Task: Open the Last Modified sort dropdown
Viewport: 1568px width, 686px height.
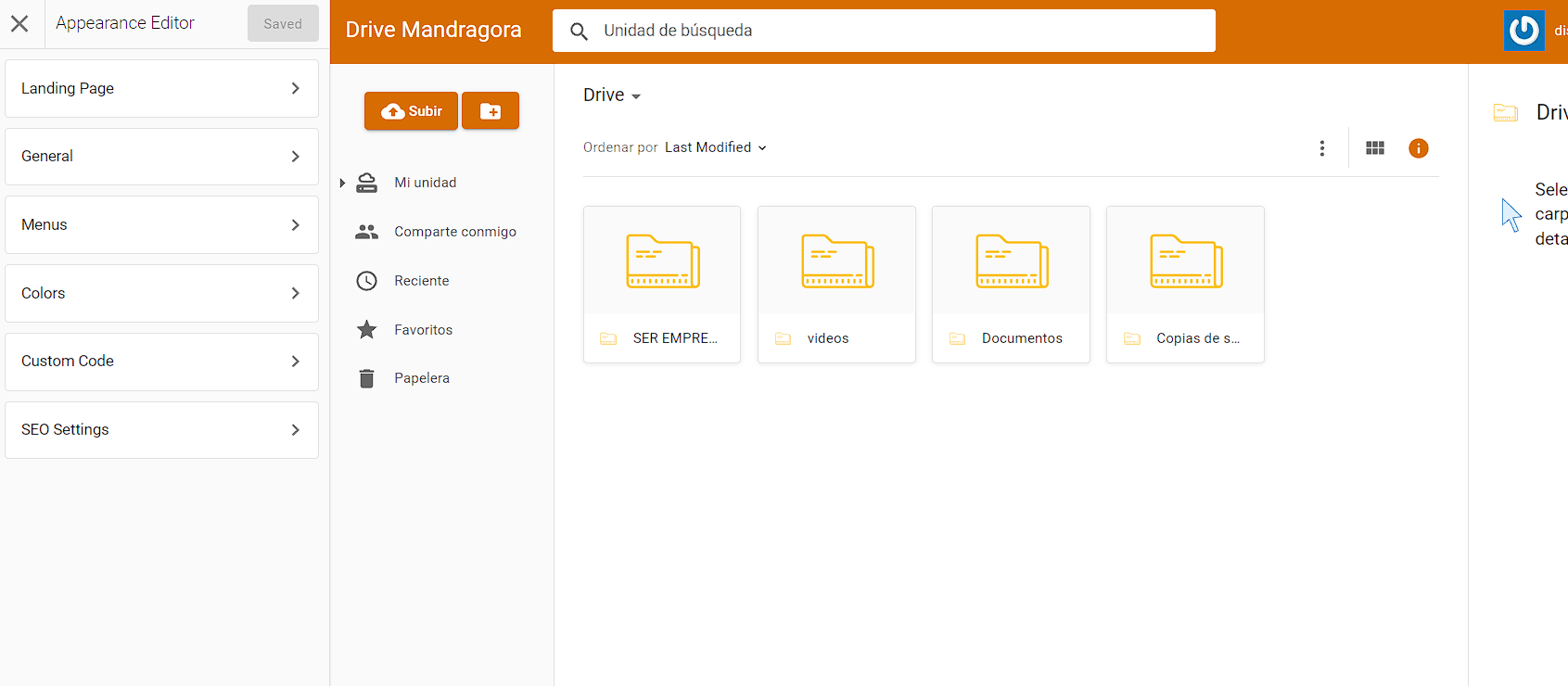Action: click(715, 147)
